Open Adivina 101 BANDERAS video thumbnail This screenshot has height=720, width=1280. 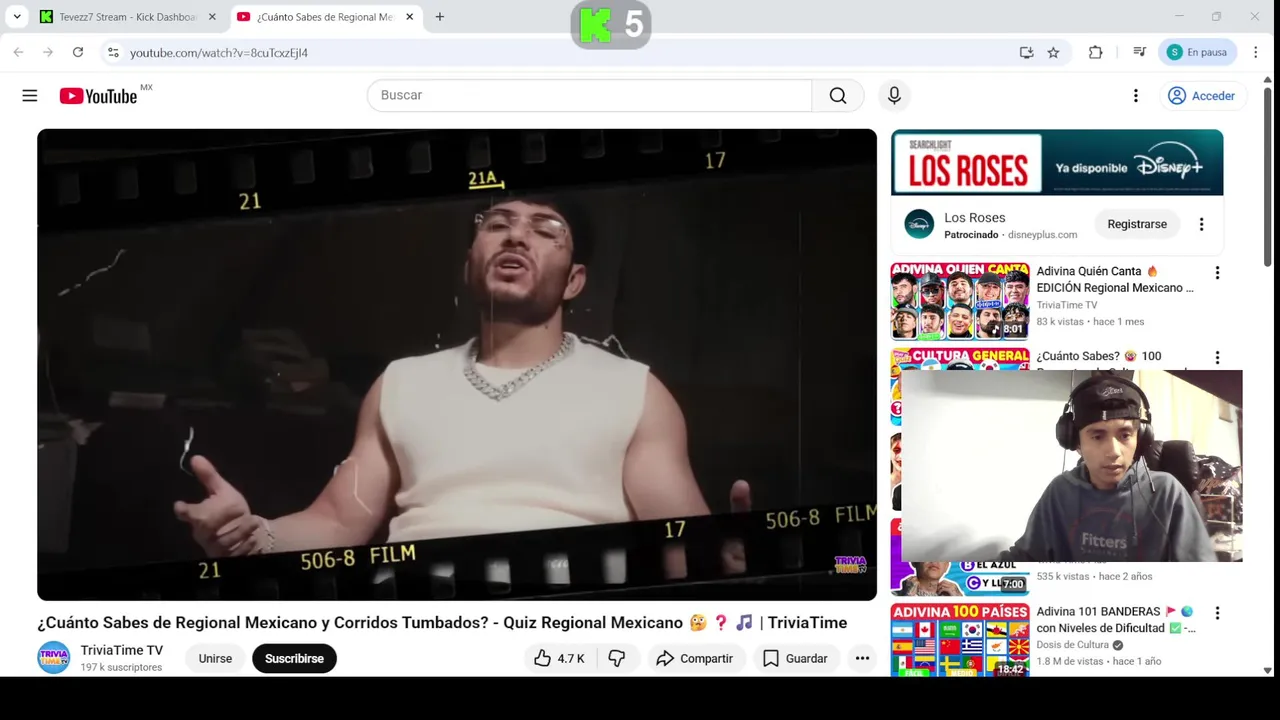pos(960,640)
